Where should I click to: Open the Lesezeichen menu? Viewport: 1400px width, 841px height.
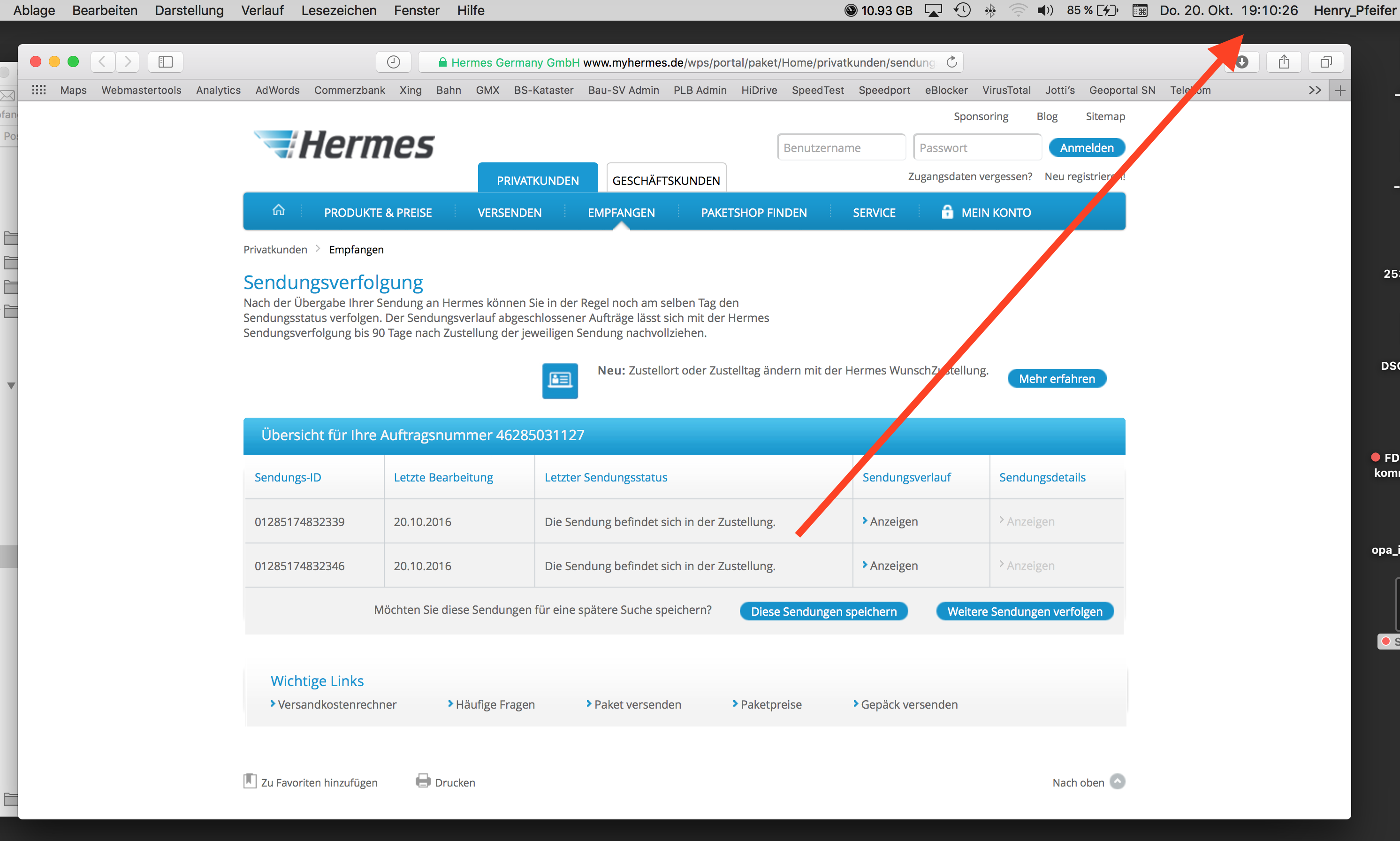[x=339, y=10]
